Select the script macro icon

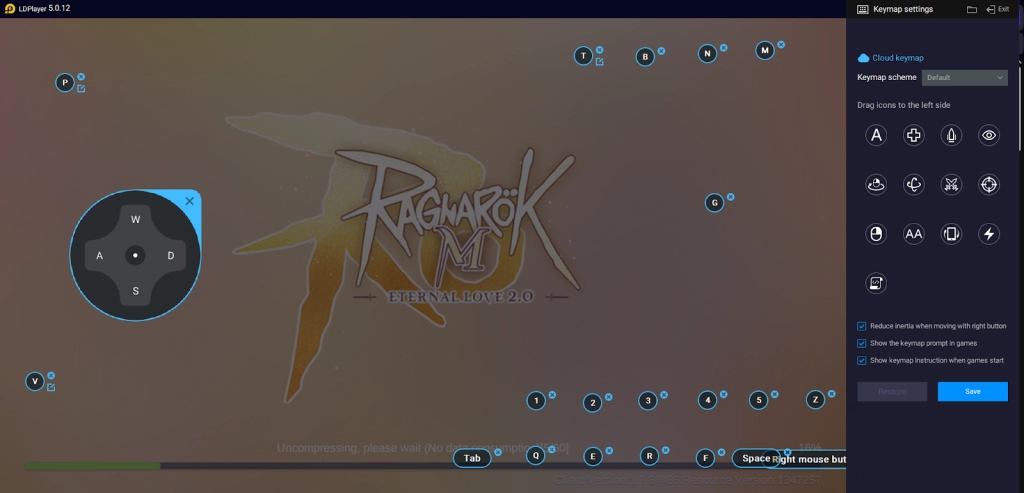[876, 283]
